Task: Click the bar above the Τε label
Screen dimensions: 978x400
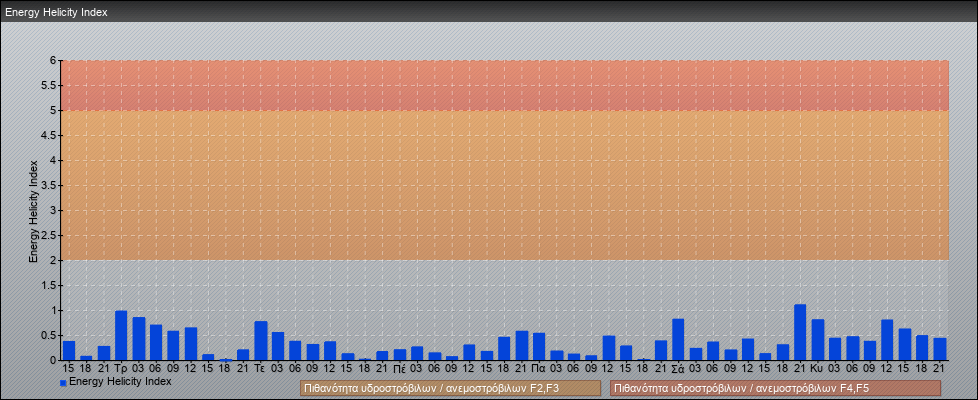Action: click(x=260, y=341)
